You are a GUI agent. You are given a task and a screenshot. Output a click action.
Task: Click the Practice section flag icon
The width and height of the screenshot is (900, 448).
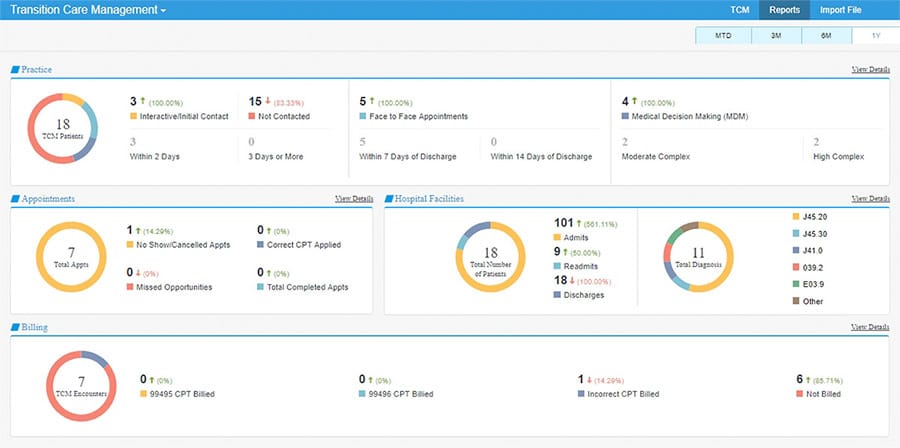coord(15,69)
